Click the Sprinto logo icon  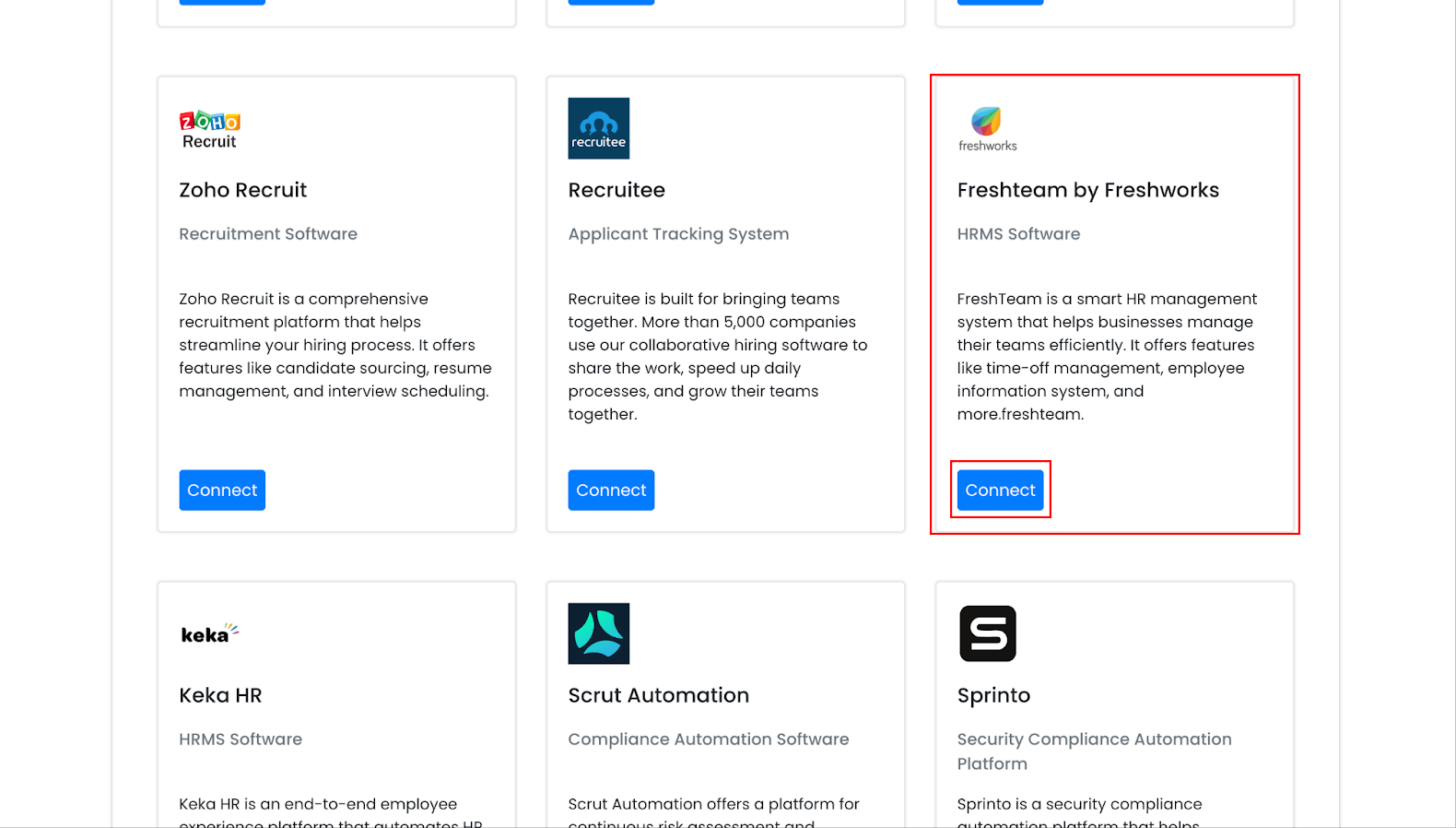(988, 633)
